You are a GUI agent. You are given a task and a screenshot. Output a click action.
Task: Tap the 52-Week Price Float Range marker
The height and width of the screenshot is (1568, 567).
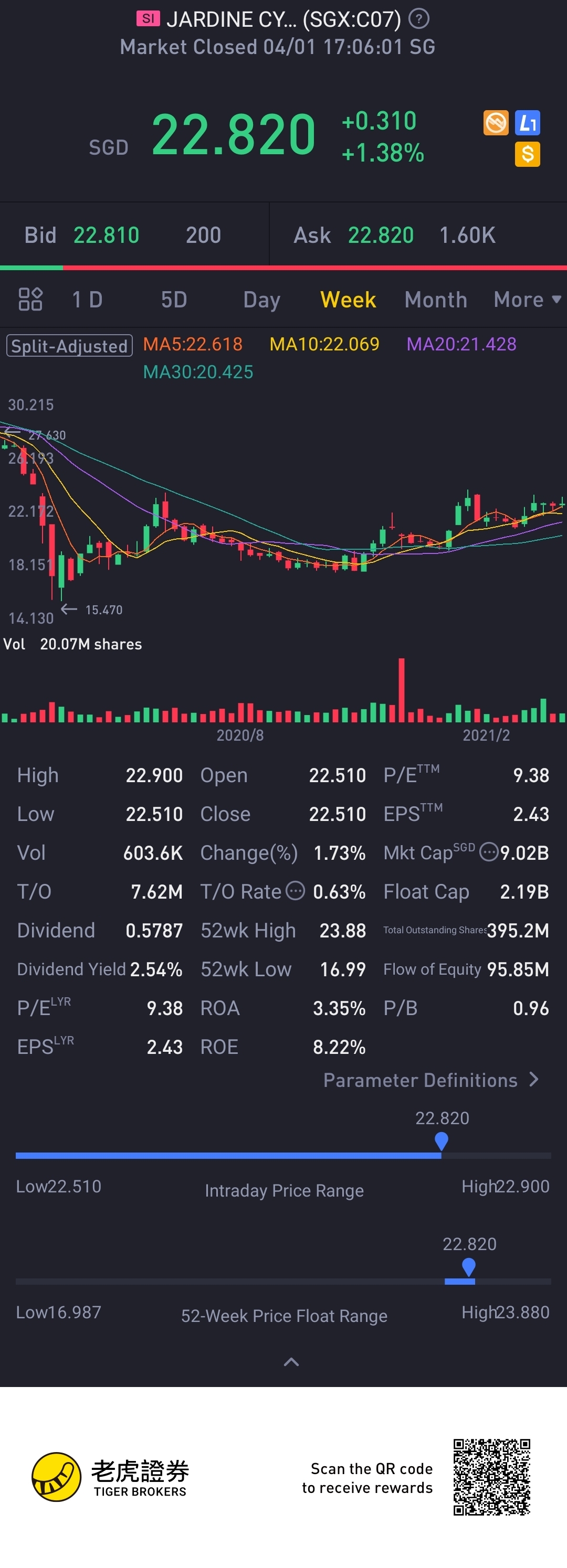468,1267
